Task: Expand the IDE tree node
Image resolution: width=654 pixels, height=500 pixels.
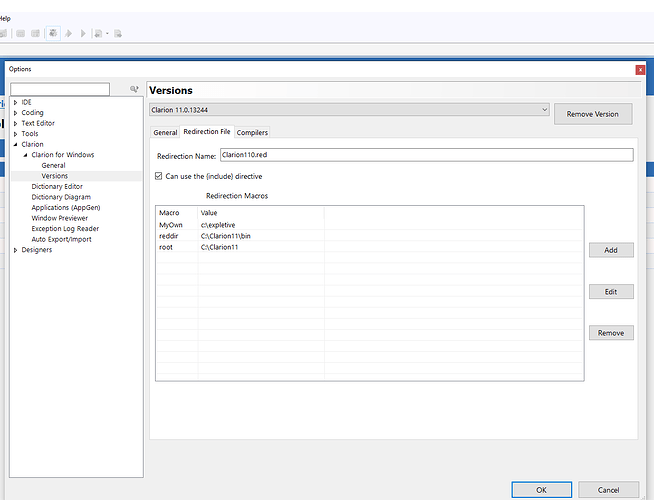Action: point(15,102)
